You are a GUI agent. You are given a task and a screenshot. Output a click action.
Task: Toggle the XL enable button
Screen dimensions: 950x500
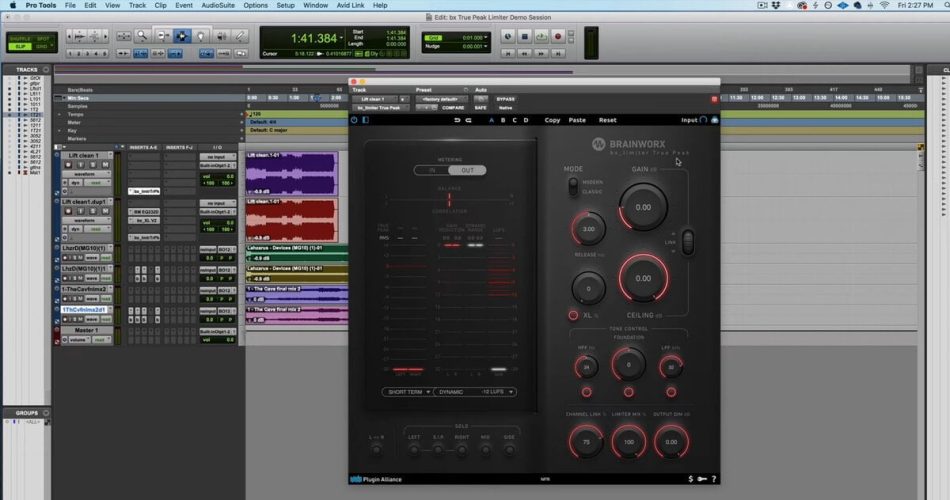[x=573, y=315]
